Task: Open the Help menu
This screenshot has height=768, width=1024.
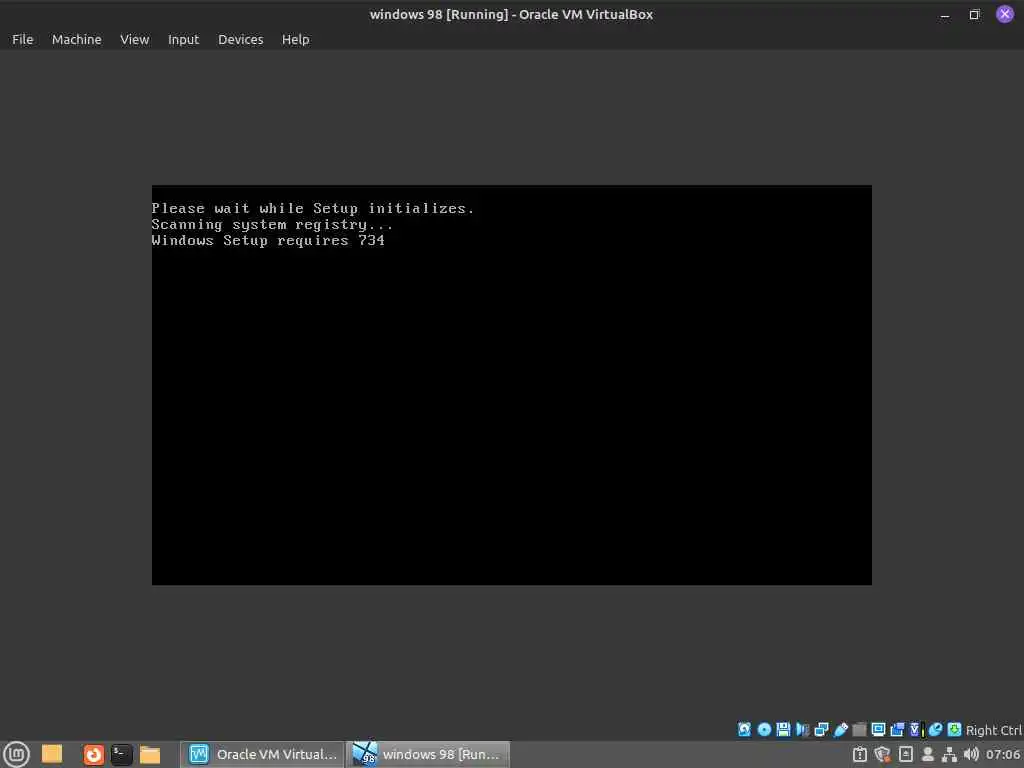Action: (x=295, y=39)
